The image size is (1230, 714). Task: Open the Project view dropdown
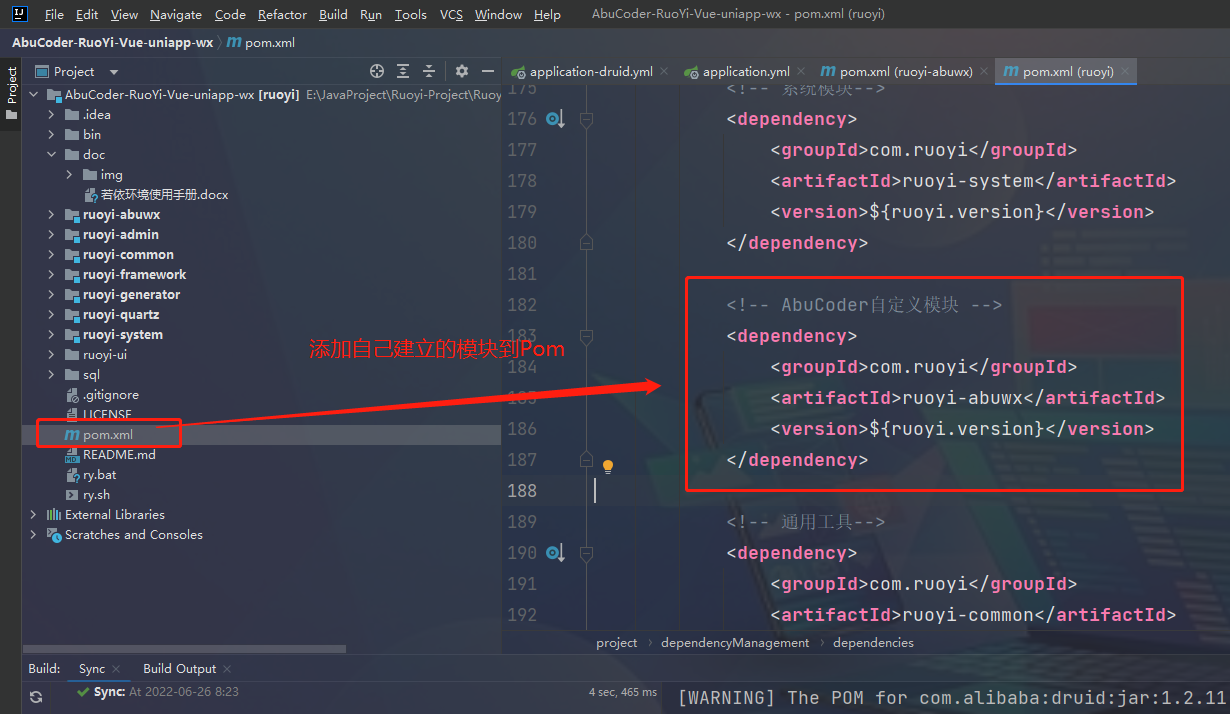coord(113,72)
